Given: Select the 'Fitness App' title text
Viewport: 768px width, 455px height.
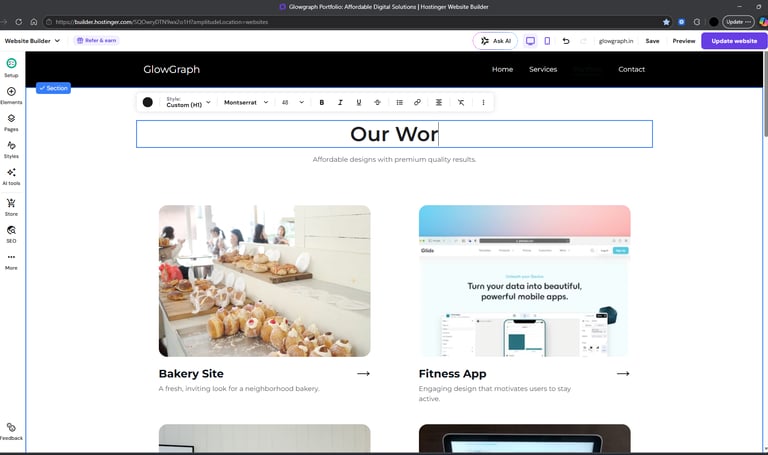Looking at the screenshot, I should point(453,374).
